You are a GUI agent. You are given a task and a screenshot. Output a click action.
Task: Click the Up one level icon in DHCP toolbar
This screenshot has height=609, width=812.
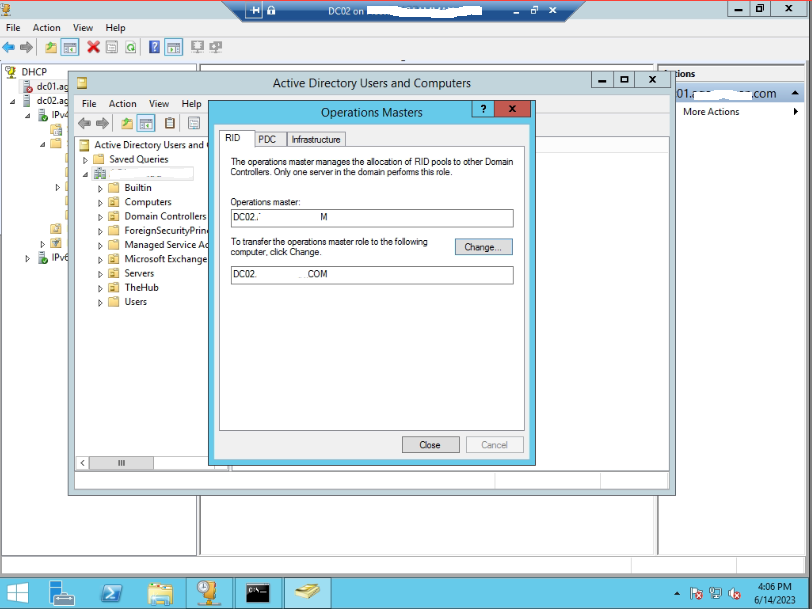51,48
